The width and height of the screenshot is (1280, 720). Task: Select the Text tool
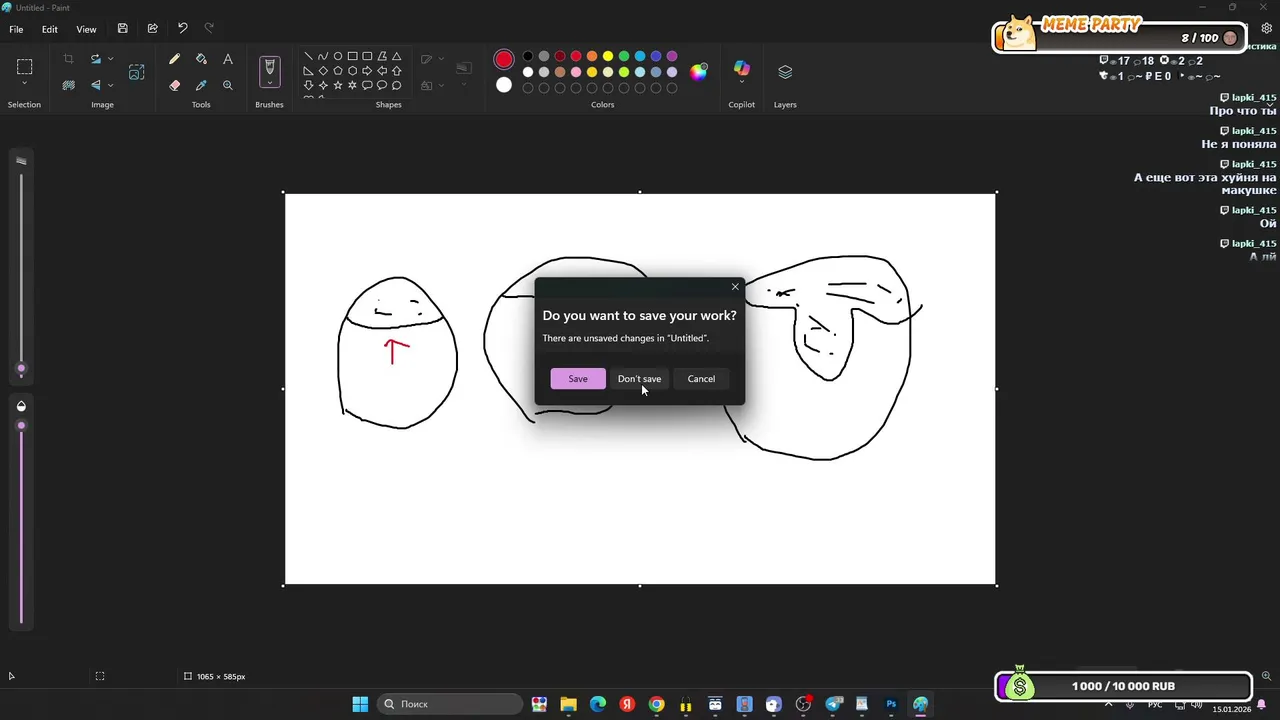[x=228, y=59]
